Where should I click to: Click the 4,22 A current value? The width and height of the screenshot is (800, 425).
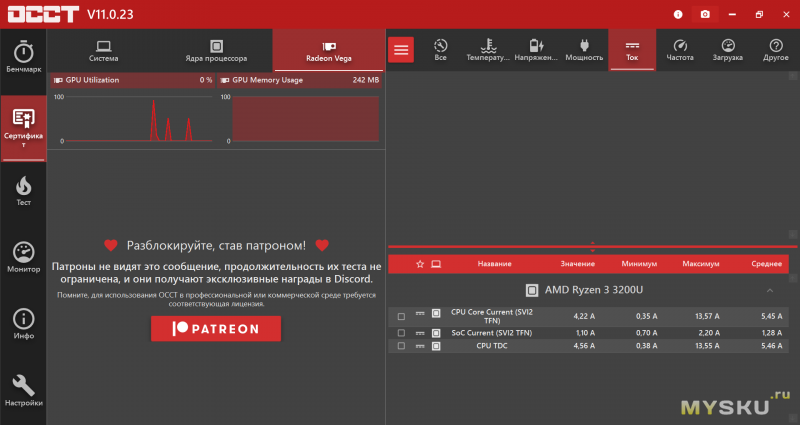[x=584, y=316]
